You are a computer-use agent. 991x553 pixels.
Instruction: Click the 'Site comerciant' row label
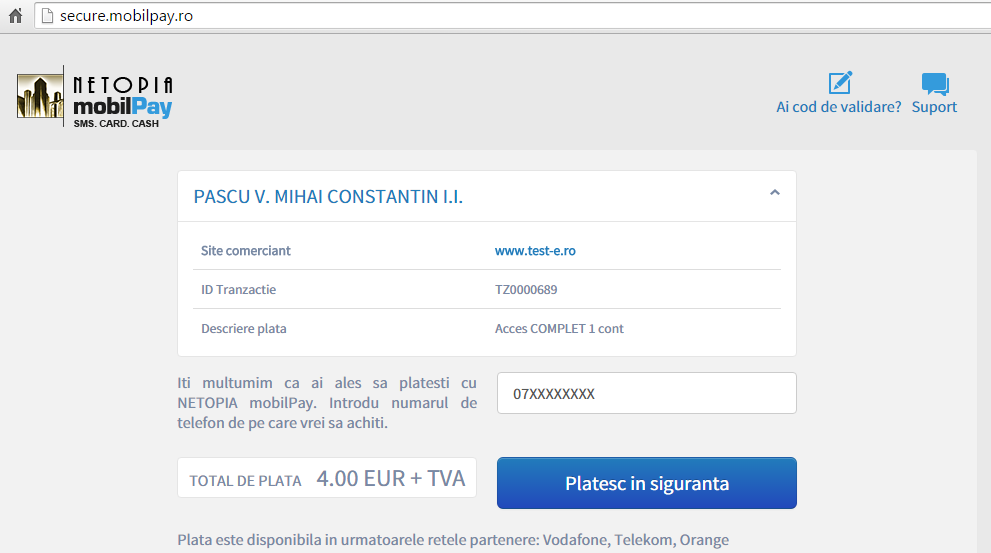[x=246, y=251]
